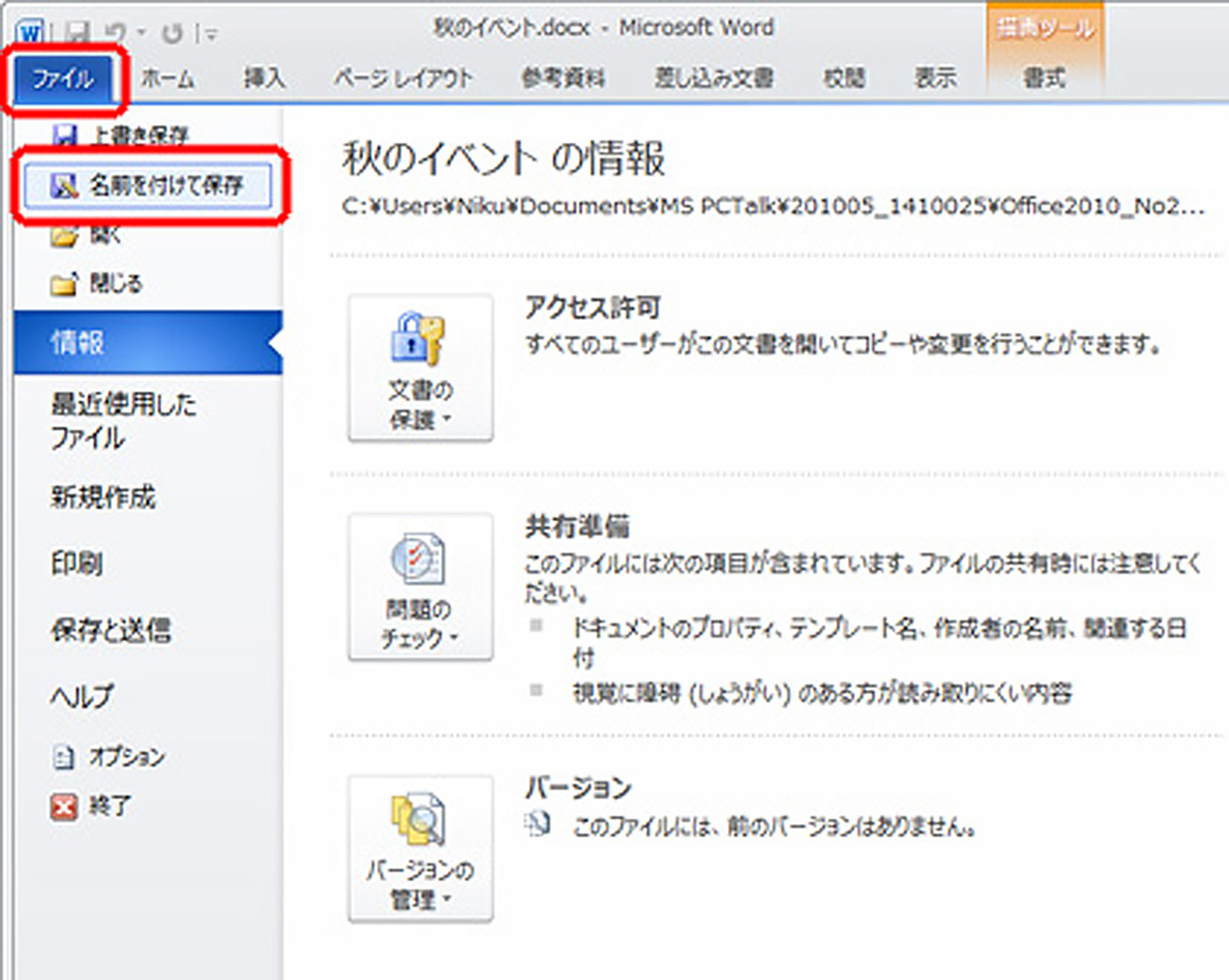Click the file path starting with C:¥Users¥Niku
This screenshot has height=980, width=1229.
pyautogui.click(x=773, y=207)
